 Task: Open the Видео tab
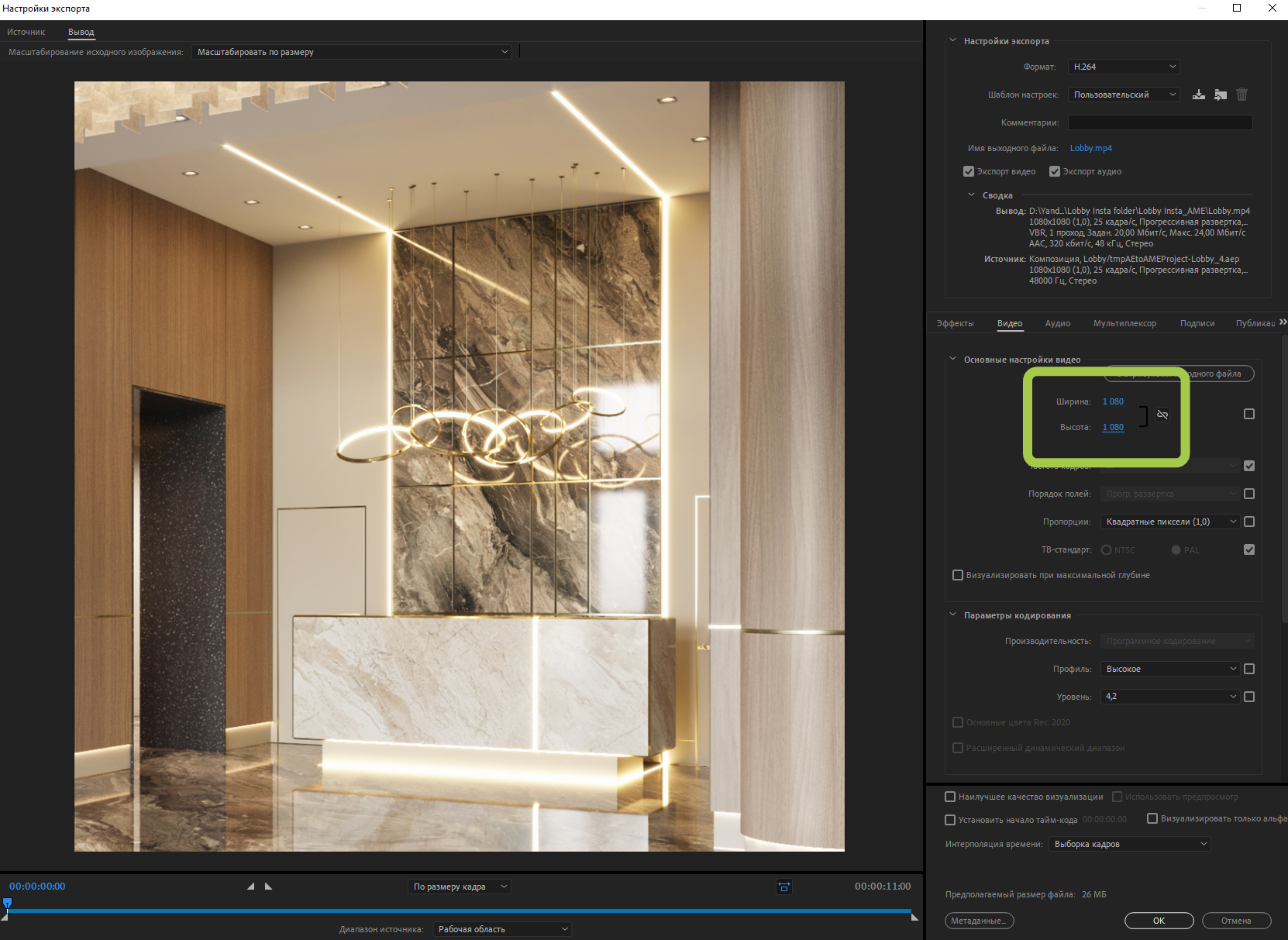point(1010,323)
